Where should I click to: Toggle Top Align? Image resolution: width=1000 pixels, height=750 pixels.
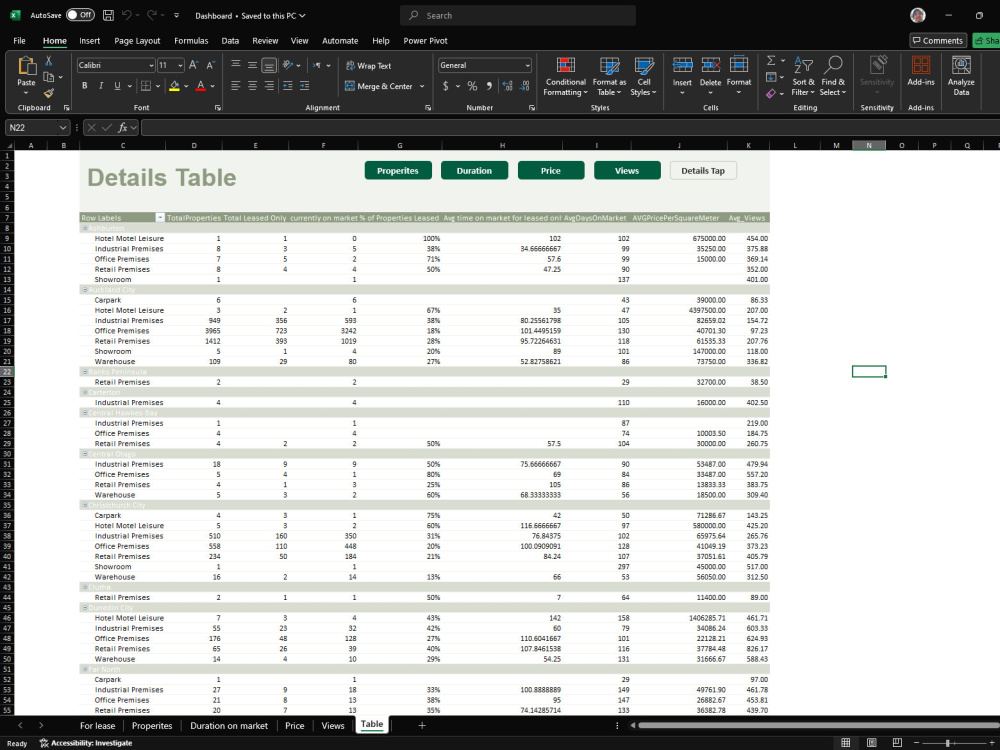235,65
